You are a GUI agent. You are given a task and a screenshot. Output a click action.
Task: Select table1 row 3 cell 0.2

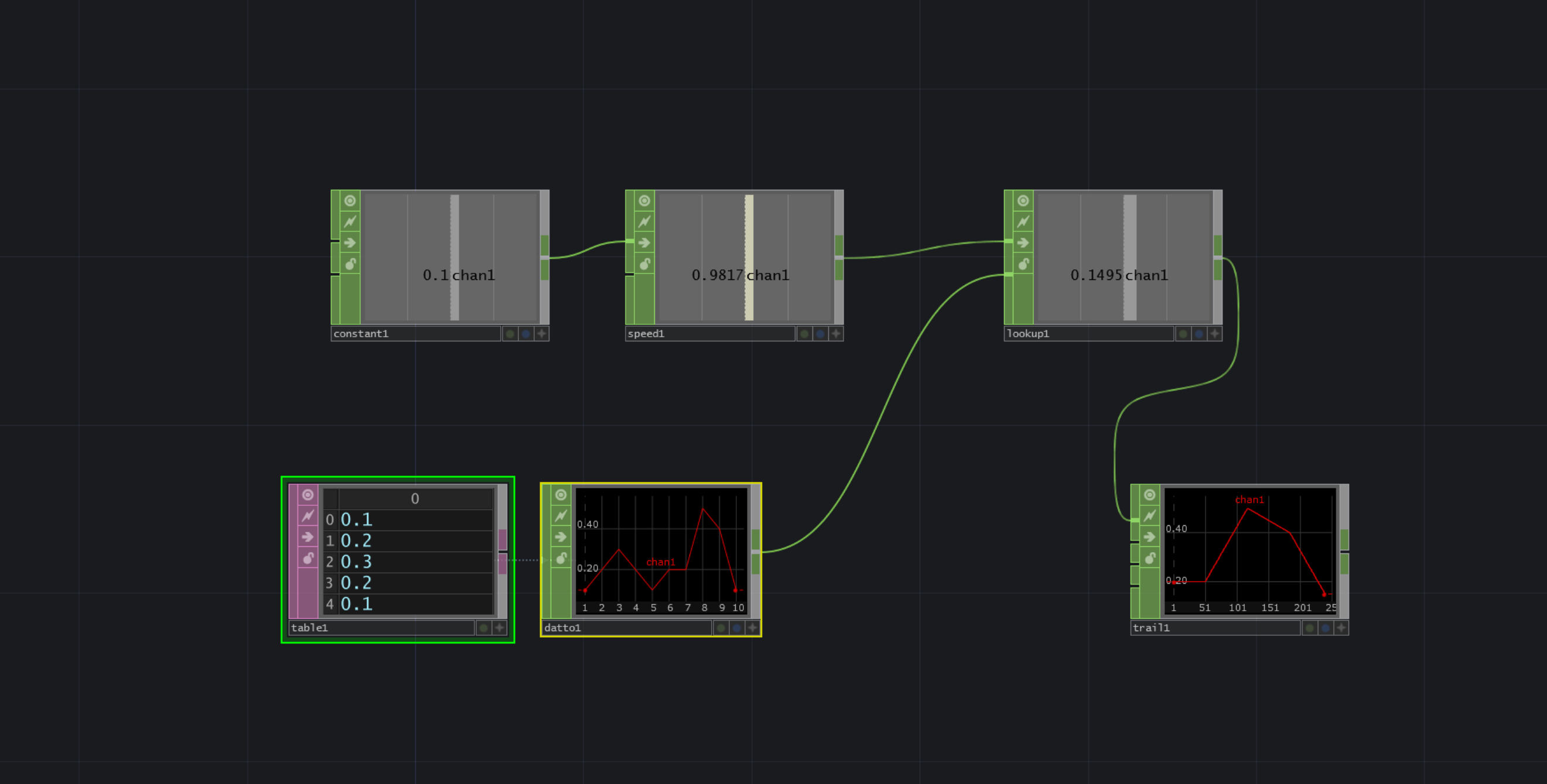tap(415, 583)
